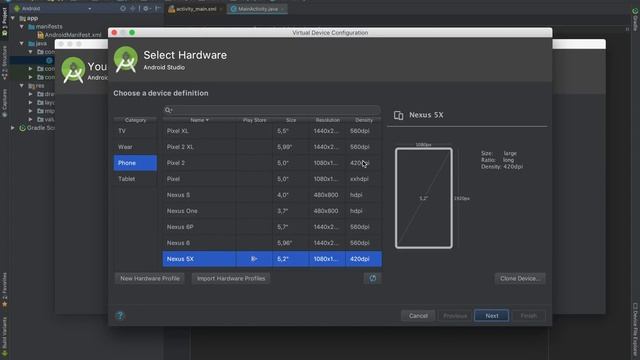The height and width of the screenshot is (360, 640).
Task: Sort by the Size column header
Action: (291, 120)
